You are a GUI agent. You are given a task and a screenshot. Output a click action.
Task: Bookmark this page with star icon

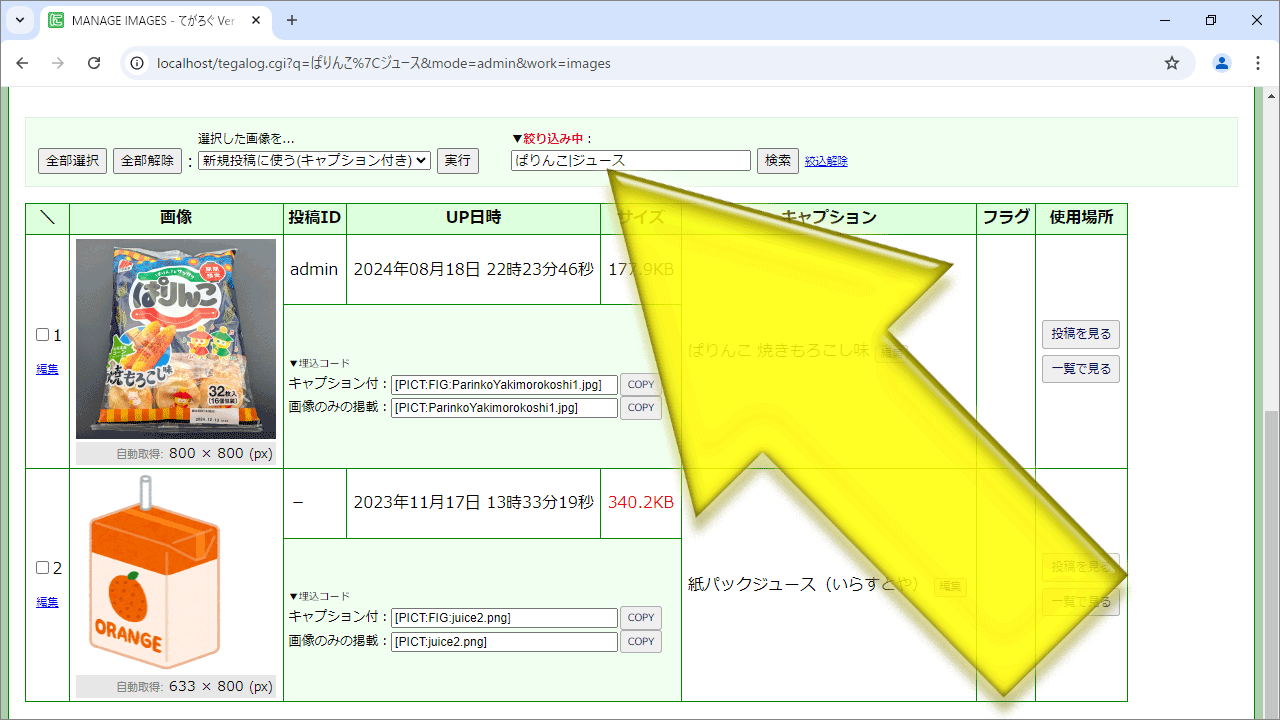point(1172,63)
